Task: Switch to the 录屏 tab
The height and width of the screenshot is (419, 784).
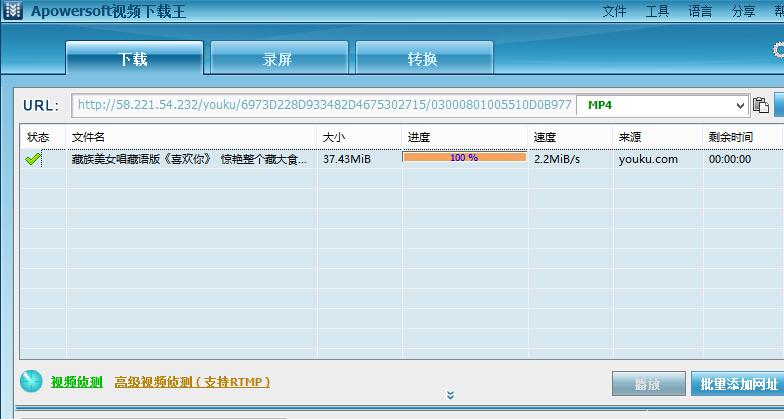Action: 279,58
